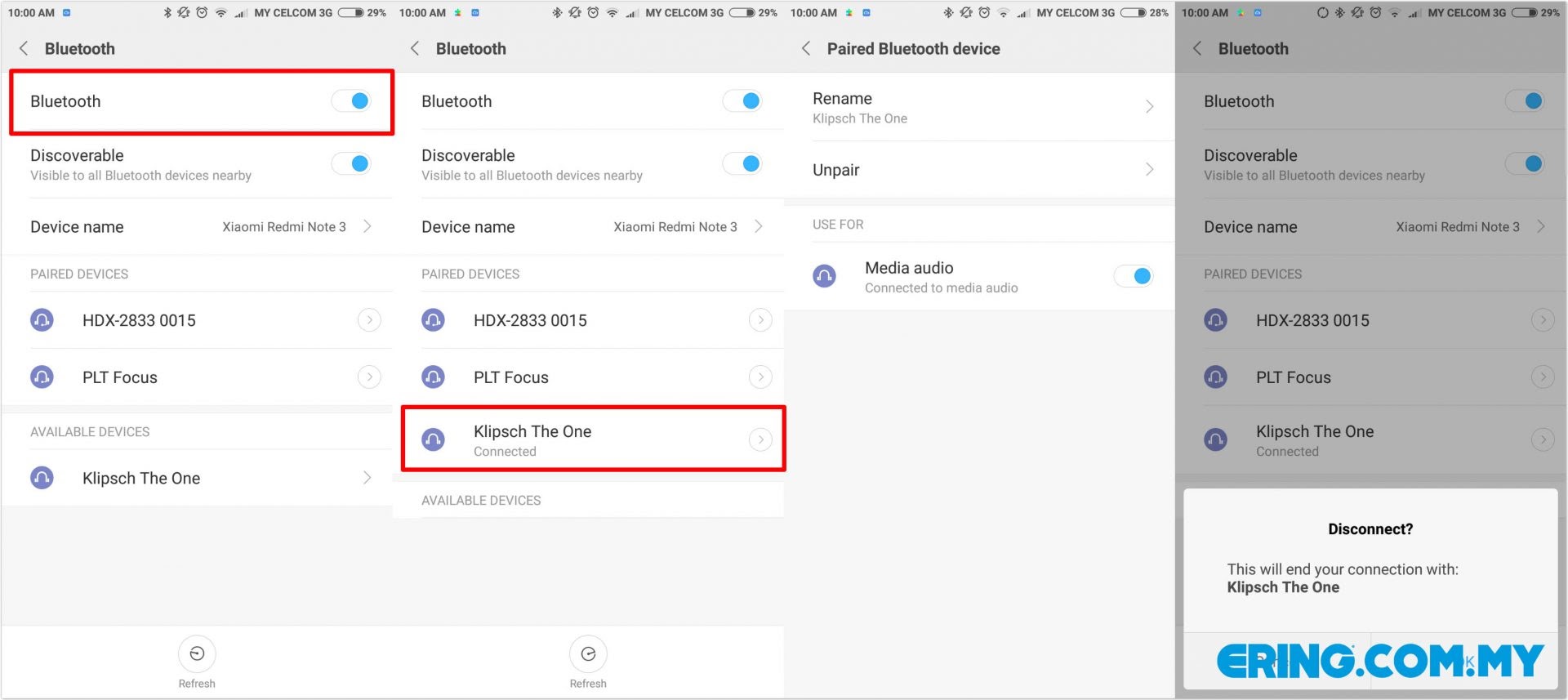Open Device name chevron in fourth dimmed screenshot

1541,226
